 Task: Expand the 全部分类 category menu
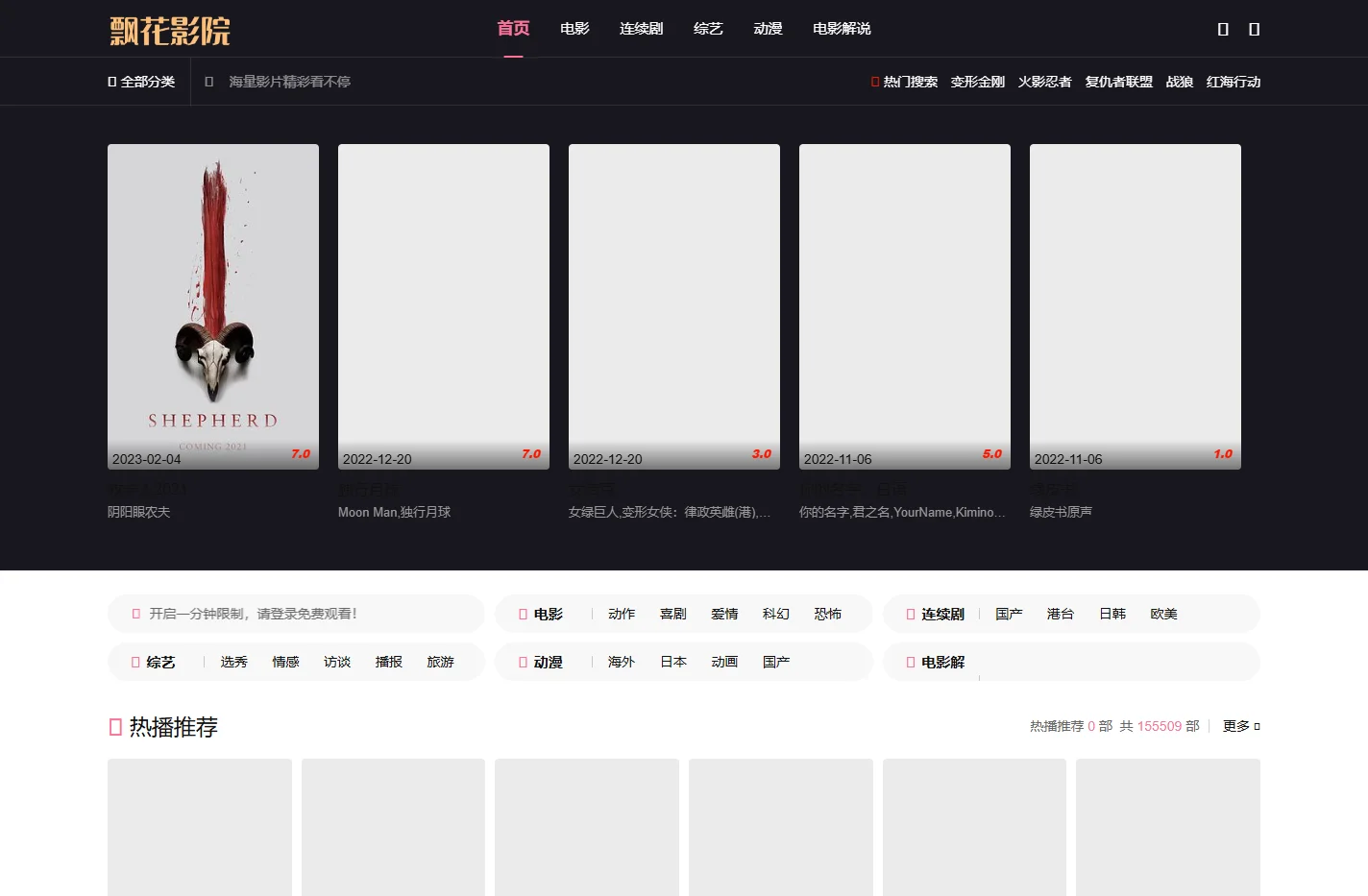coord(141,82)
